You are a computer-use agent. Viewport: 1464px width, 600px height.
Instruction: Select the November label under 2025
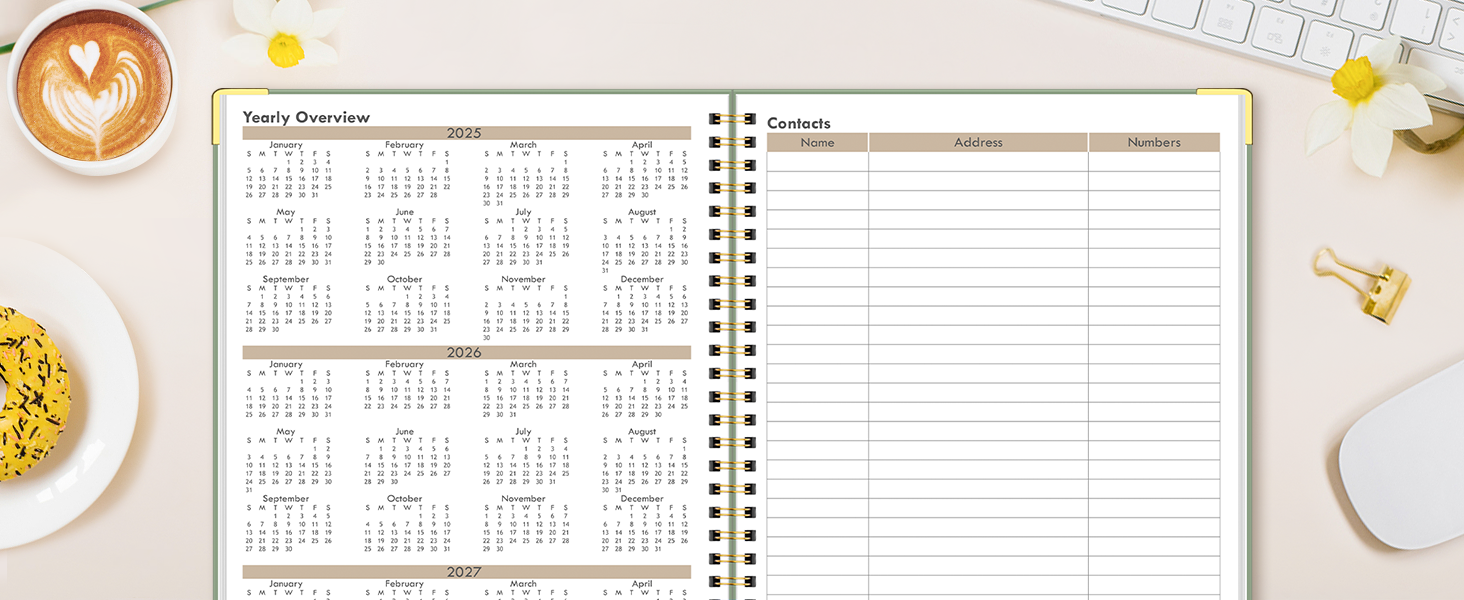(x=524, y=279)
